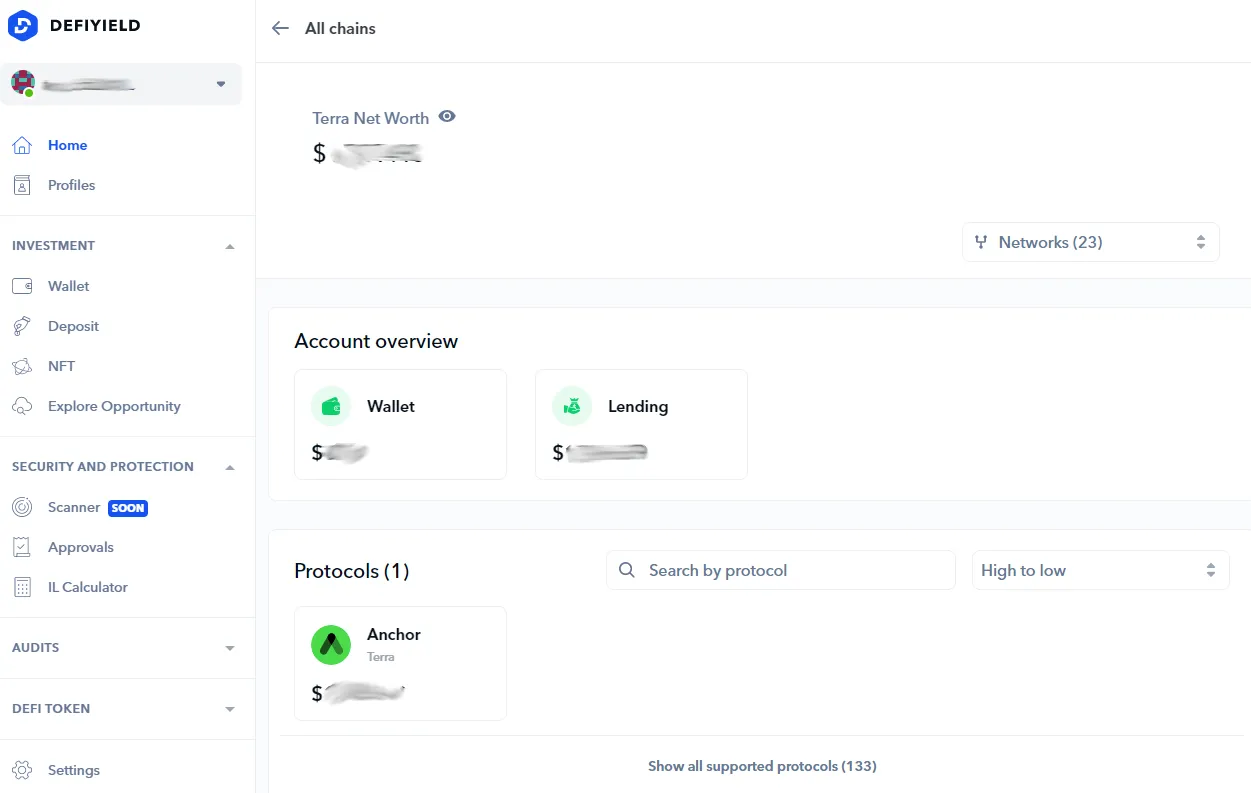Click the All chains back link
The height and width of the screenshot is (793, 1251).
pos(340,28)
